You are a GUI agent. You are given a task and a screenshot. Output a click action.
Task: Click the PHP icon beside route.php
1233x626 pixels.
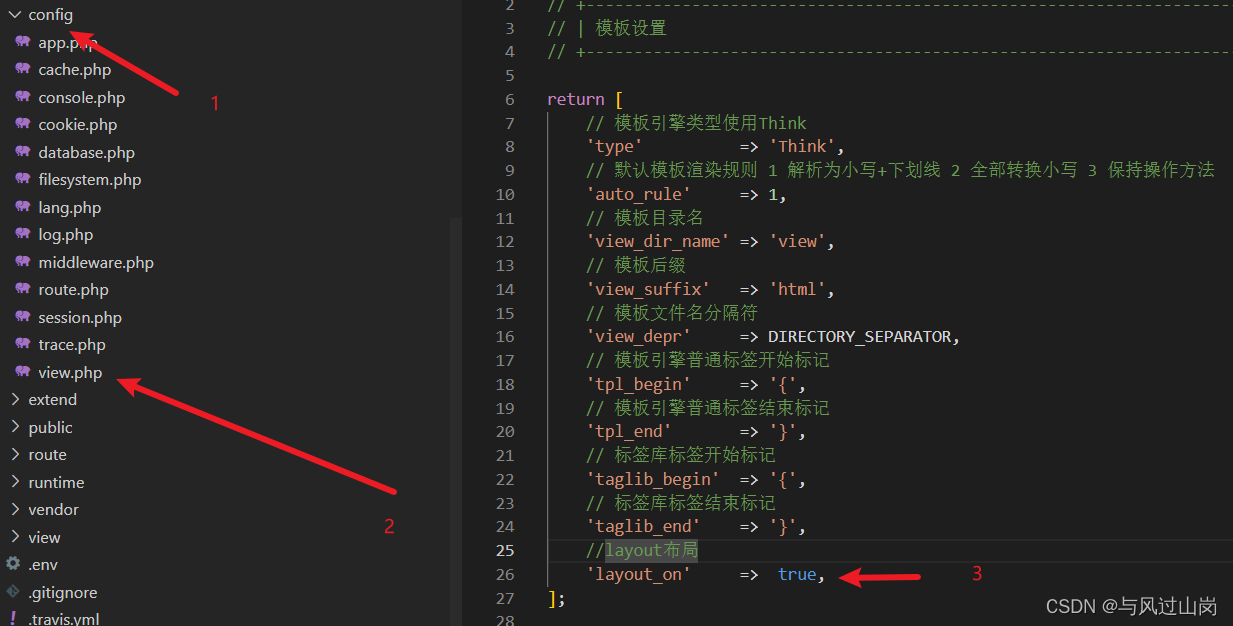23,289
